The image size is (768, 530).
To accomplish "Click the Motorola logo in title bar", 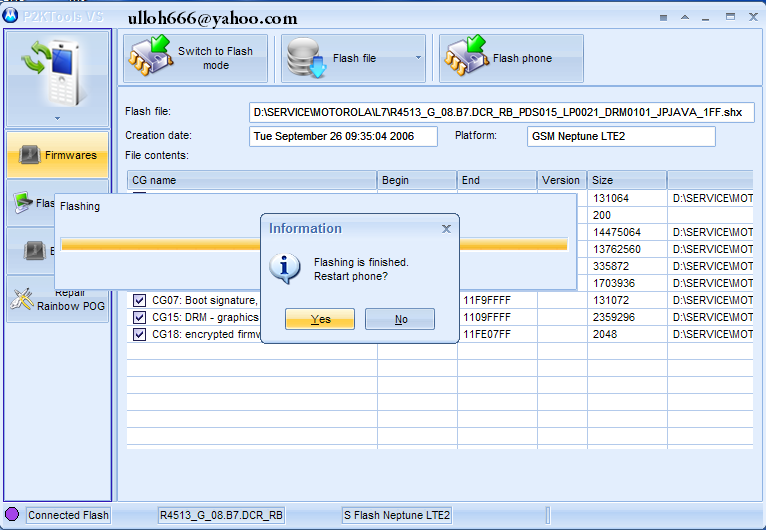I will (x=10, y=15).
